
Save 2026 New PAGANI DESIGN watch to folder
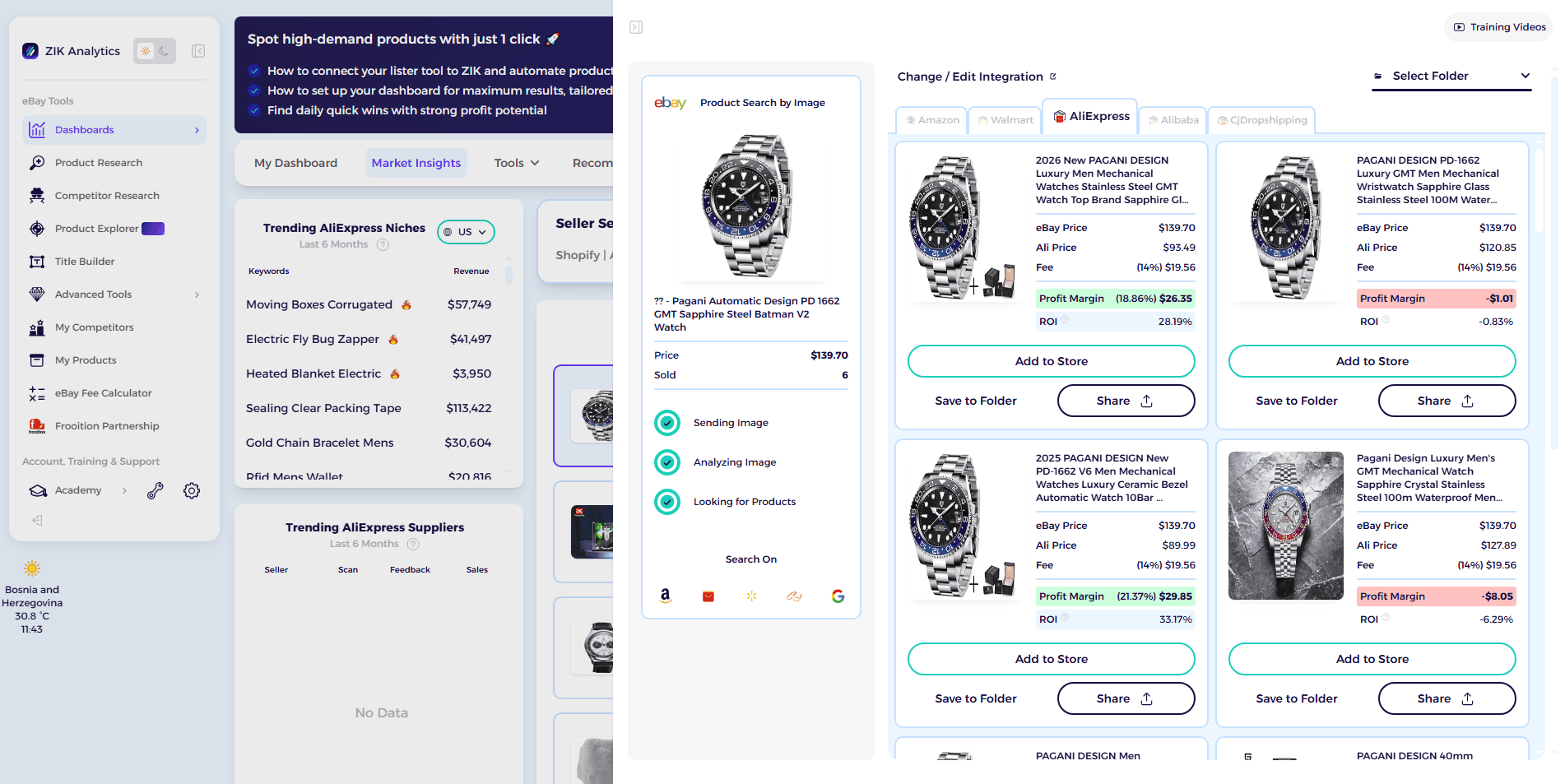[976, 401]
